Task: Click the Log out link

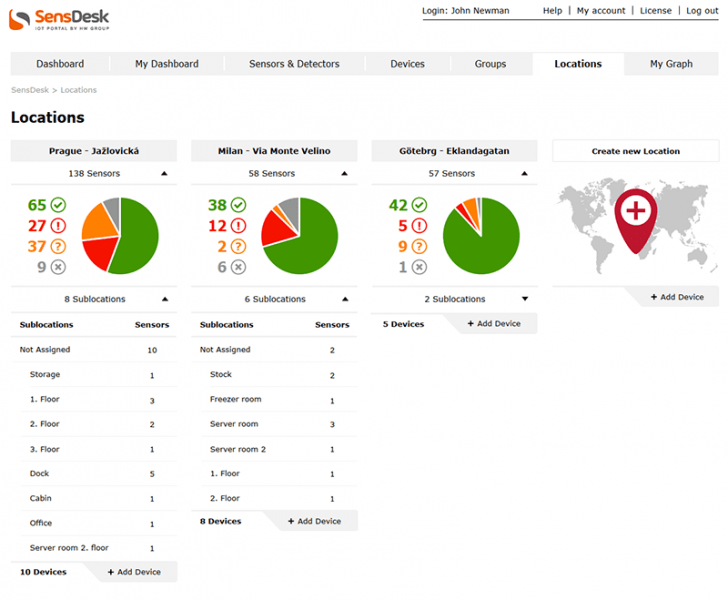Action: 702,11
